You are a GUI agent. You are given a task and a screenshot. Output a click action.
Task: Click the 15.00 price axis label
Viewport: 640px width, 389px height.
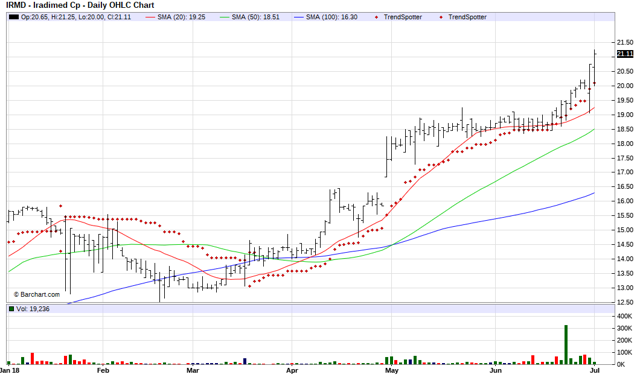pyautogui.click(x=625, y=230)
